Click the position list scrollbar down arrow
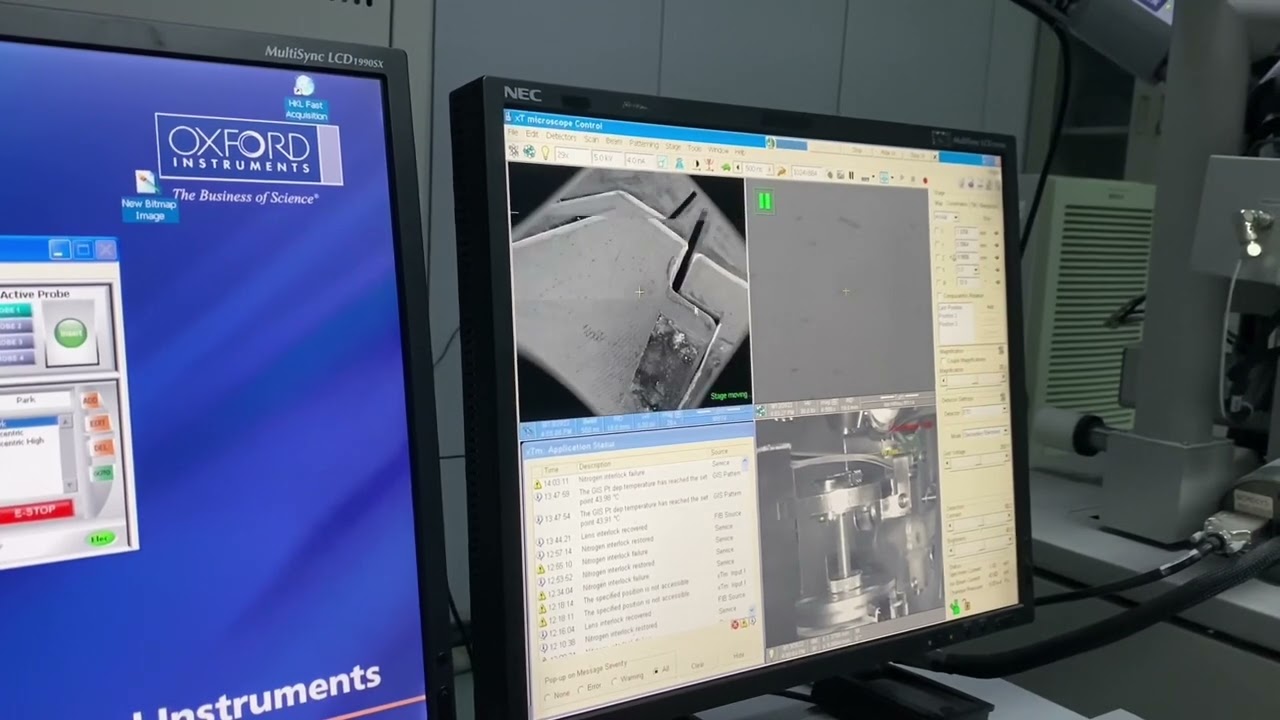Viewport: 1280px width, 720px height. tap(70, 485)
